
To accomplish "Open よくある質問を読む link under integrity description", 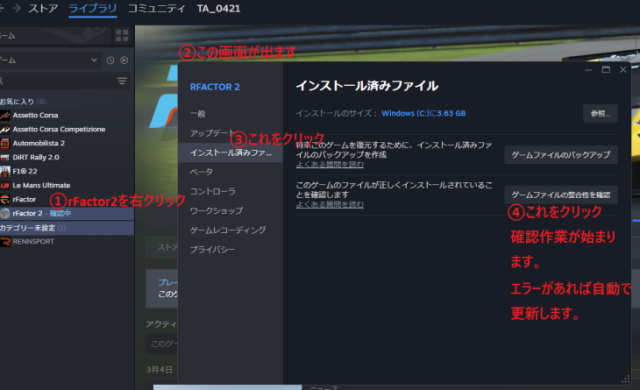I will tap(330, 204).
